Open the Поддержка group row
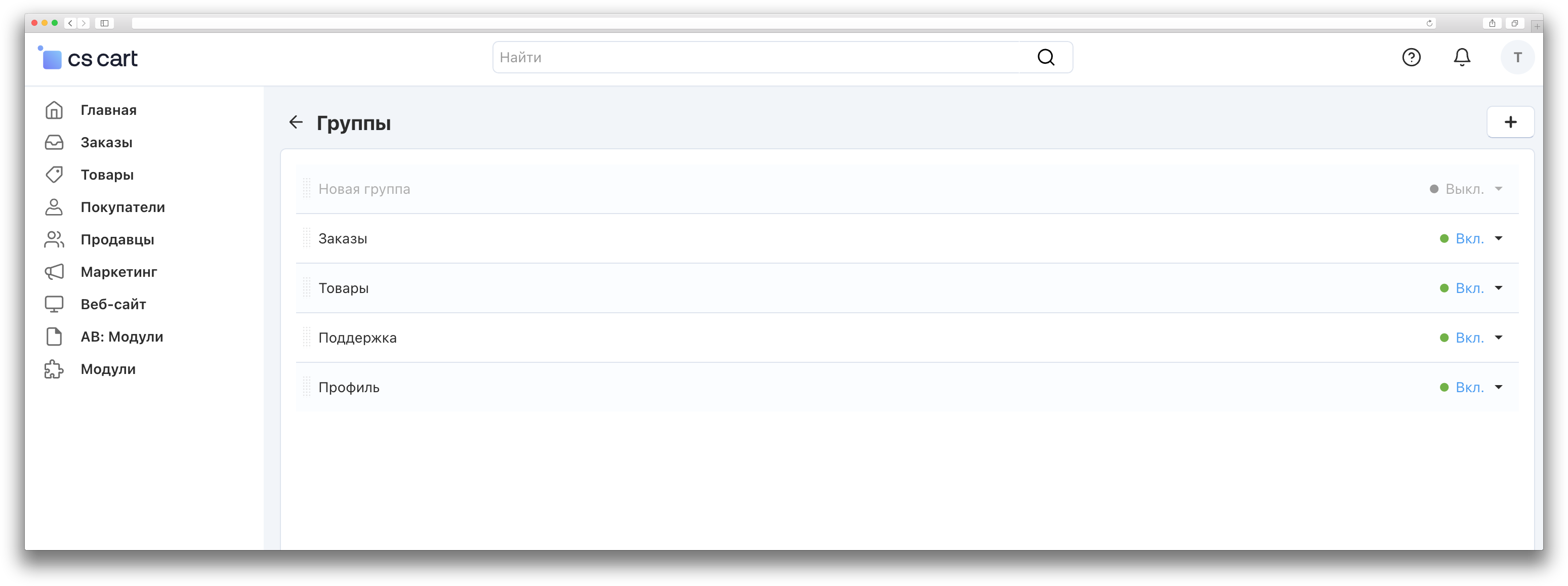 click(357, 338)
